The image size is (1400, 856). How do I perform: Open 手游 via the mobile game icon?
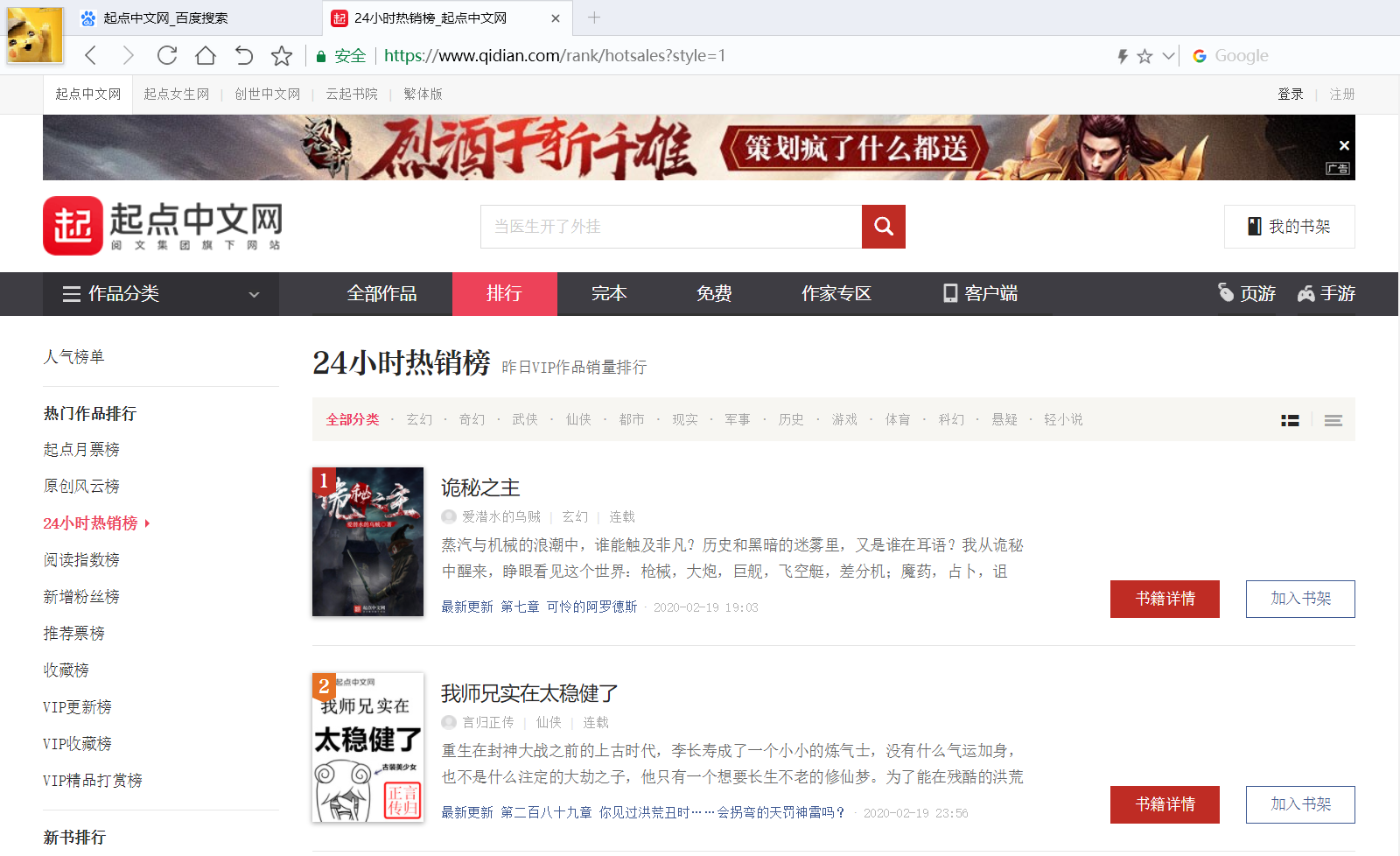pos(1306,293)
